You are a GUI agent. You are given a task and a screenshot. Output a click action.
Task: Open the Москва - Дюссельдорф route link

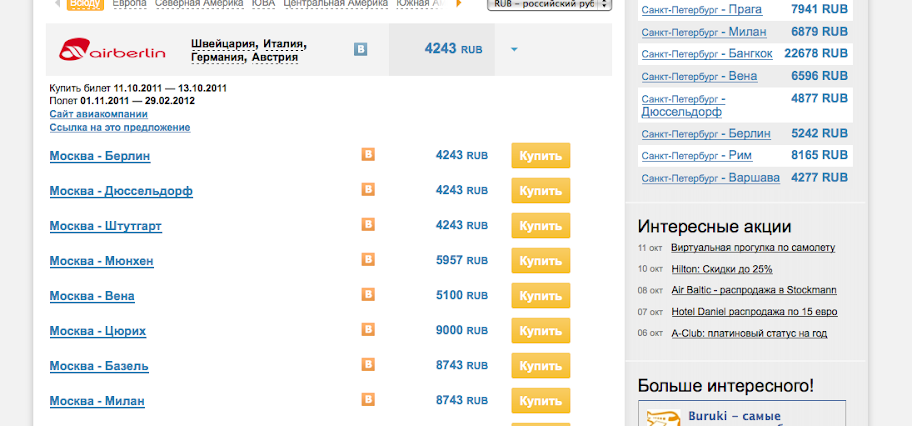(121, 191)
